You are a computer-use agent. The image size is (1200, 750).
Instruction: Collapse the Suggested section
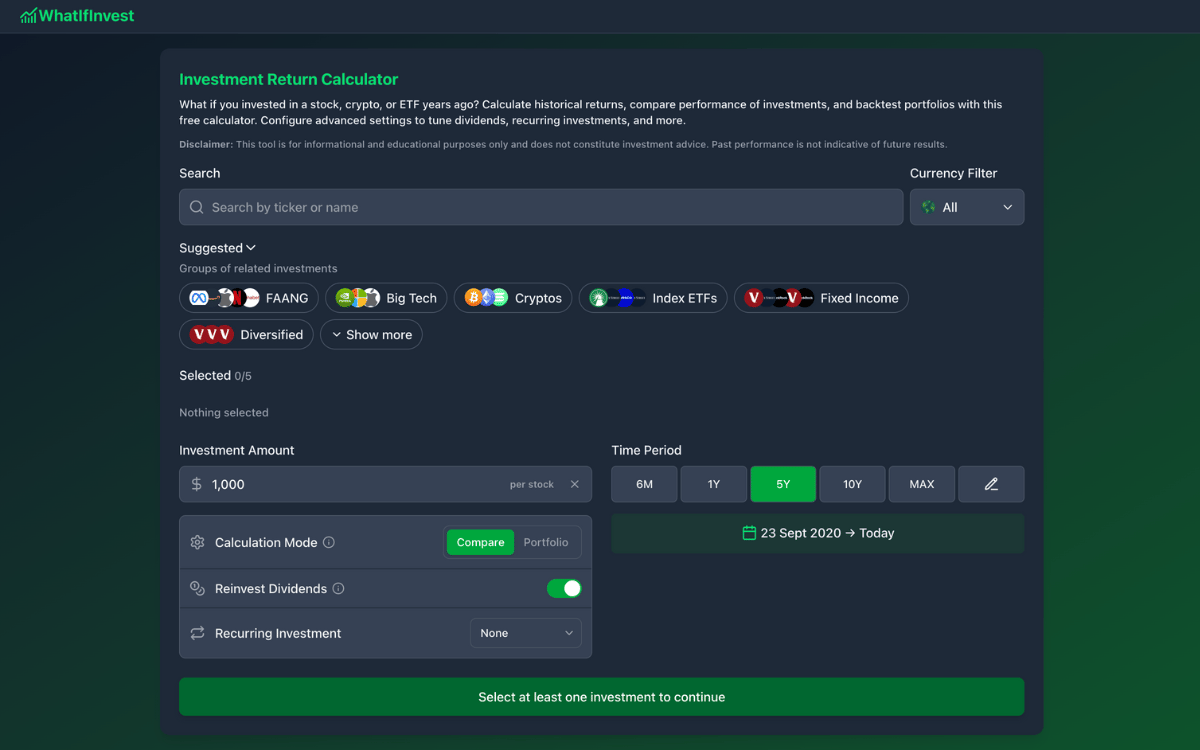tap(218, 248)
